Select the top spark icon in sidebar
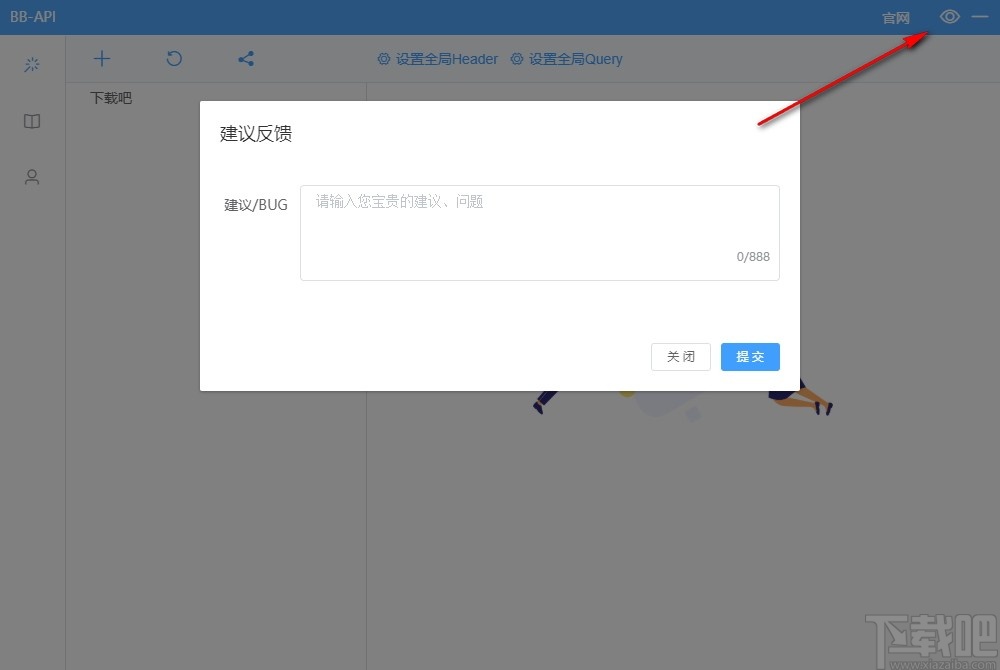This screenshot has width=1000, height=670. pyautogui.click(x=31, y=63)
